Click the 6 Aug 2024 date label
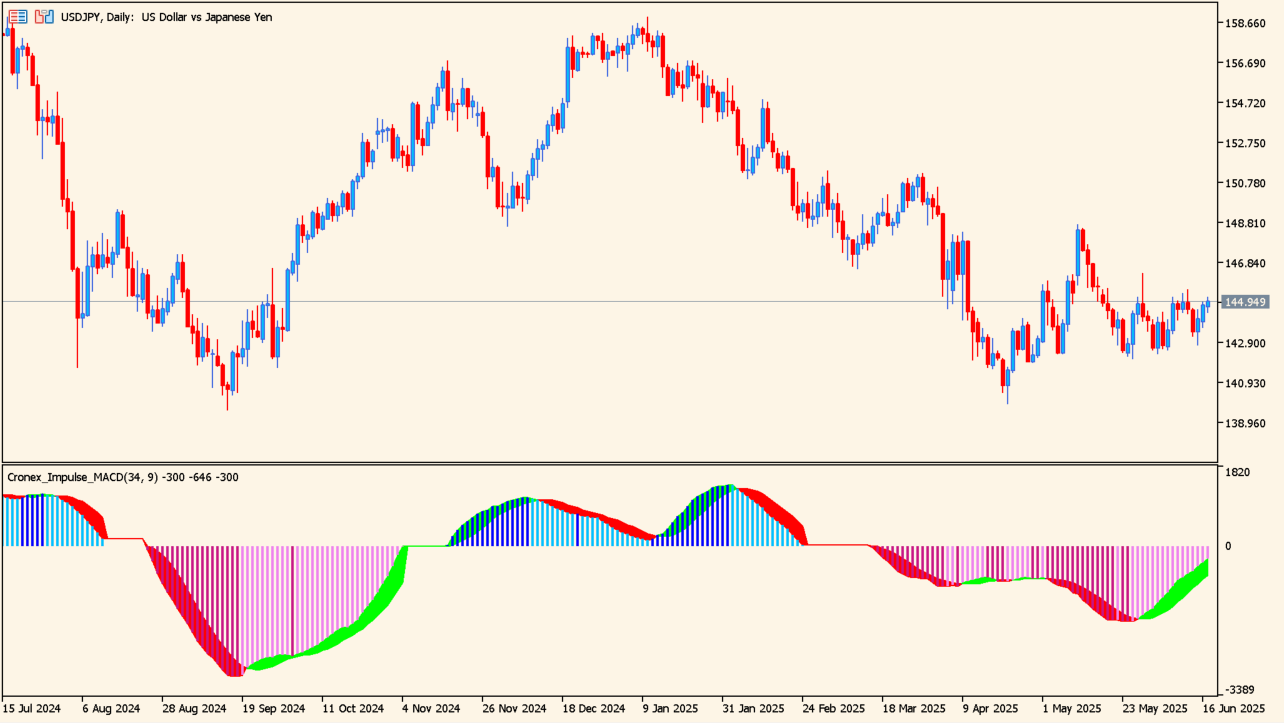The image size is (1284, 723). (x=111, y=708)
